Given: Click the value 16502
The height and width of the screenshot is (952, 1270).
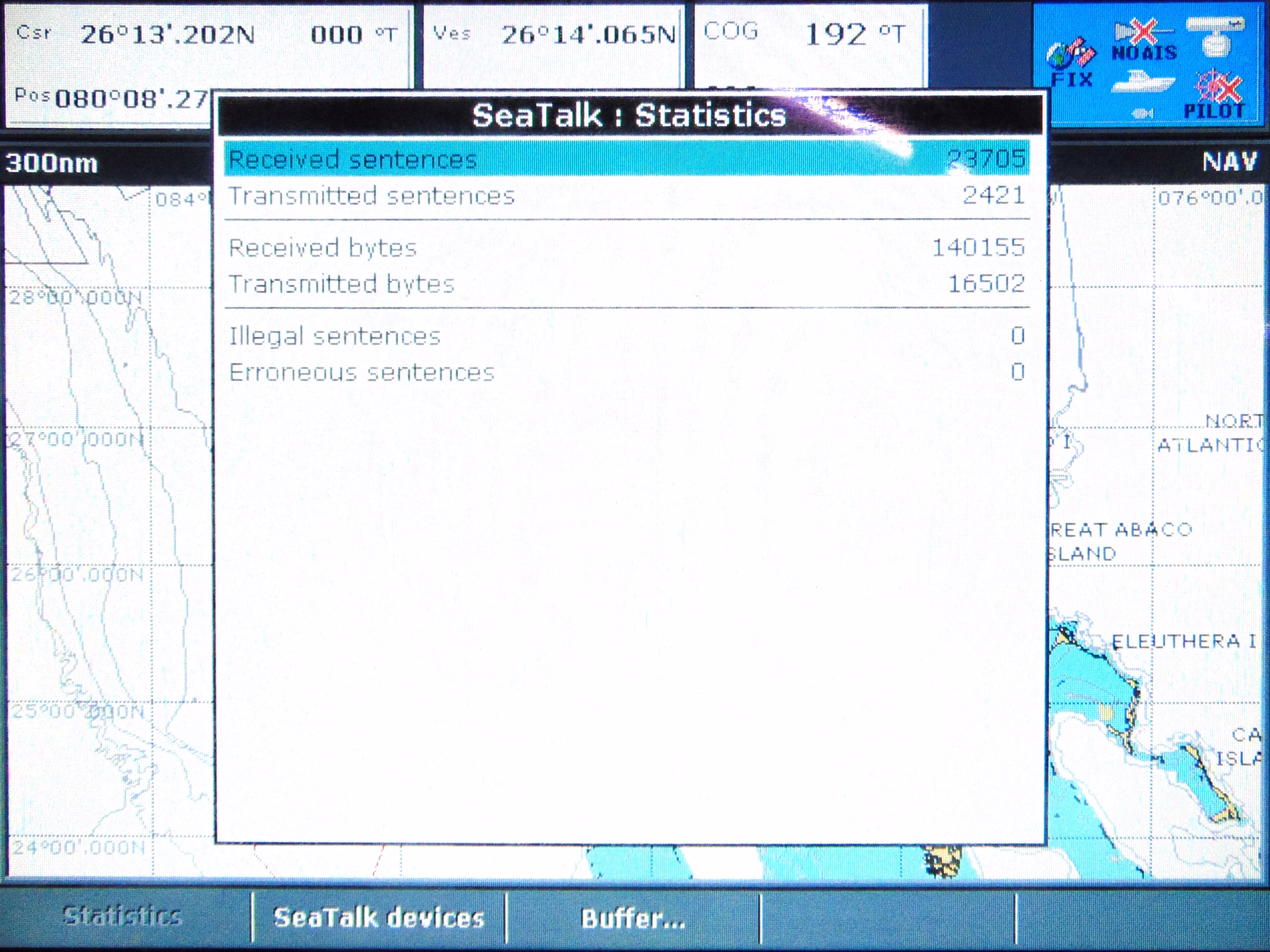Looking at the screenshot, I should click(x=986, y=284).
